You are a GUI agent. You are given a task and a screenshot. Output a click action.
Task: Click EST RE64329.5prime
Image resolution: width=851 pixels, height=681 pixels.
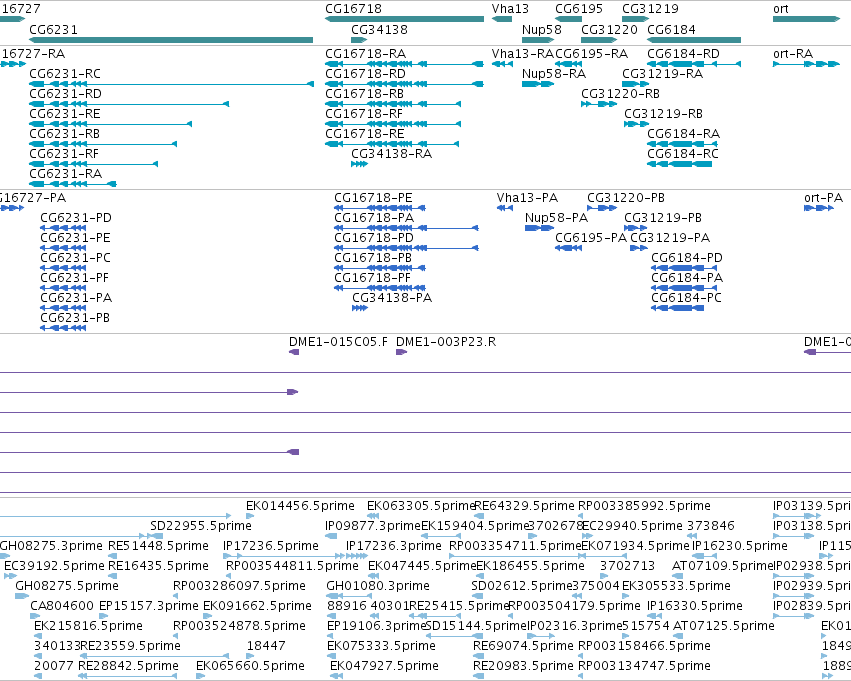(x=479, y=516)
